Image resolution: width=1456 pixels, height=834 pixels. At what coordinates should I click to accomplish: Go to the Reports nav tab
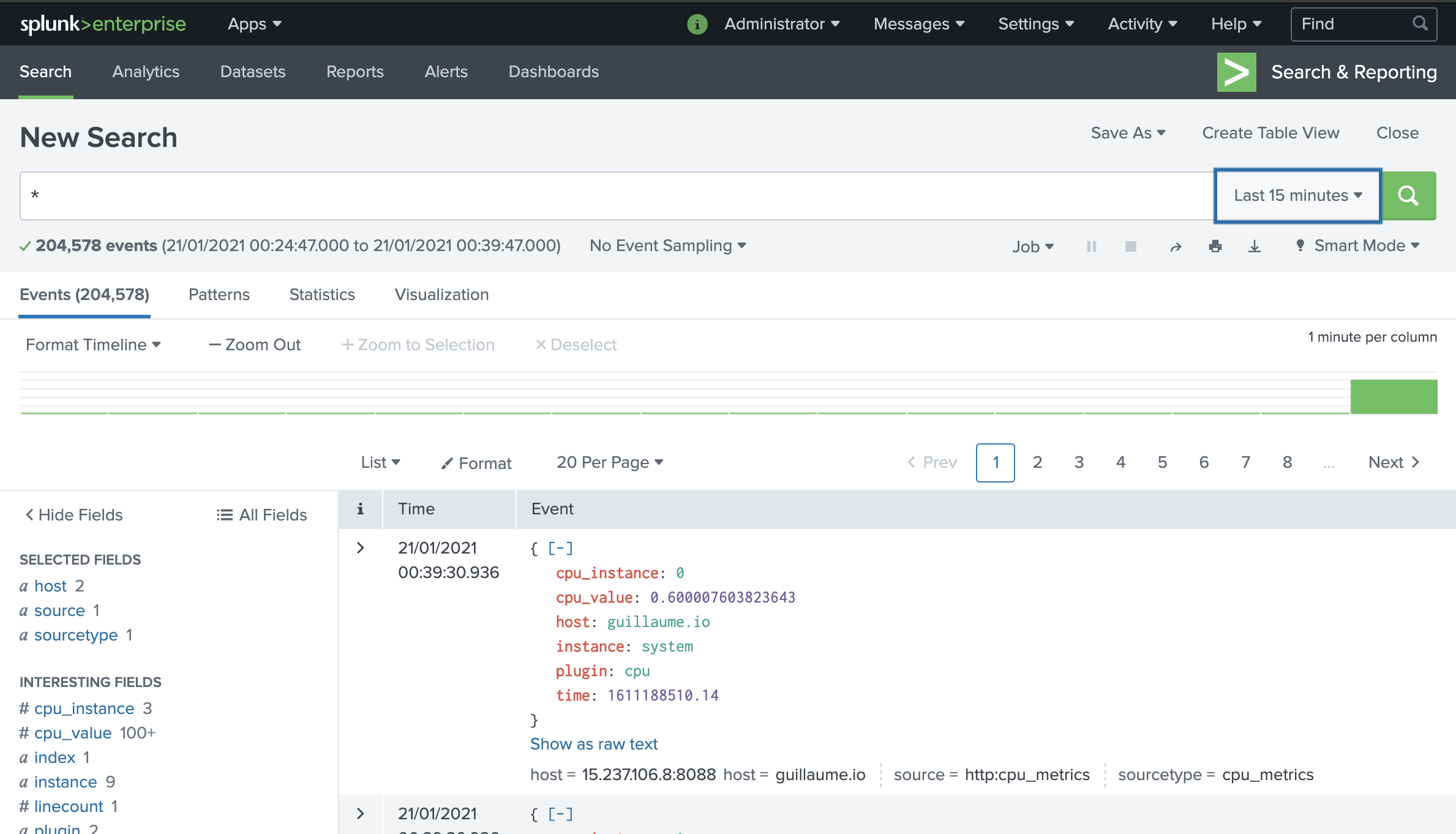pyautogui.click(x=355, y=72)
